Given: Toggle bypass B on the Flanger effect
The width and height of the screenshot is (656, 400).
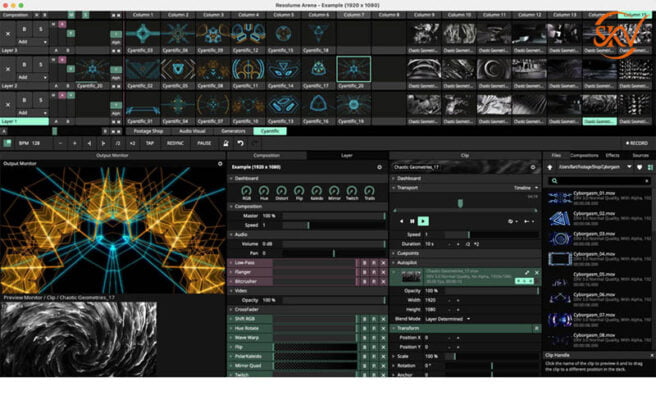Looking at the screenshot, I should point(365,271).
